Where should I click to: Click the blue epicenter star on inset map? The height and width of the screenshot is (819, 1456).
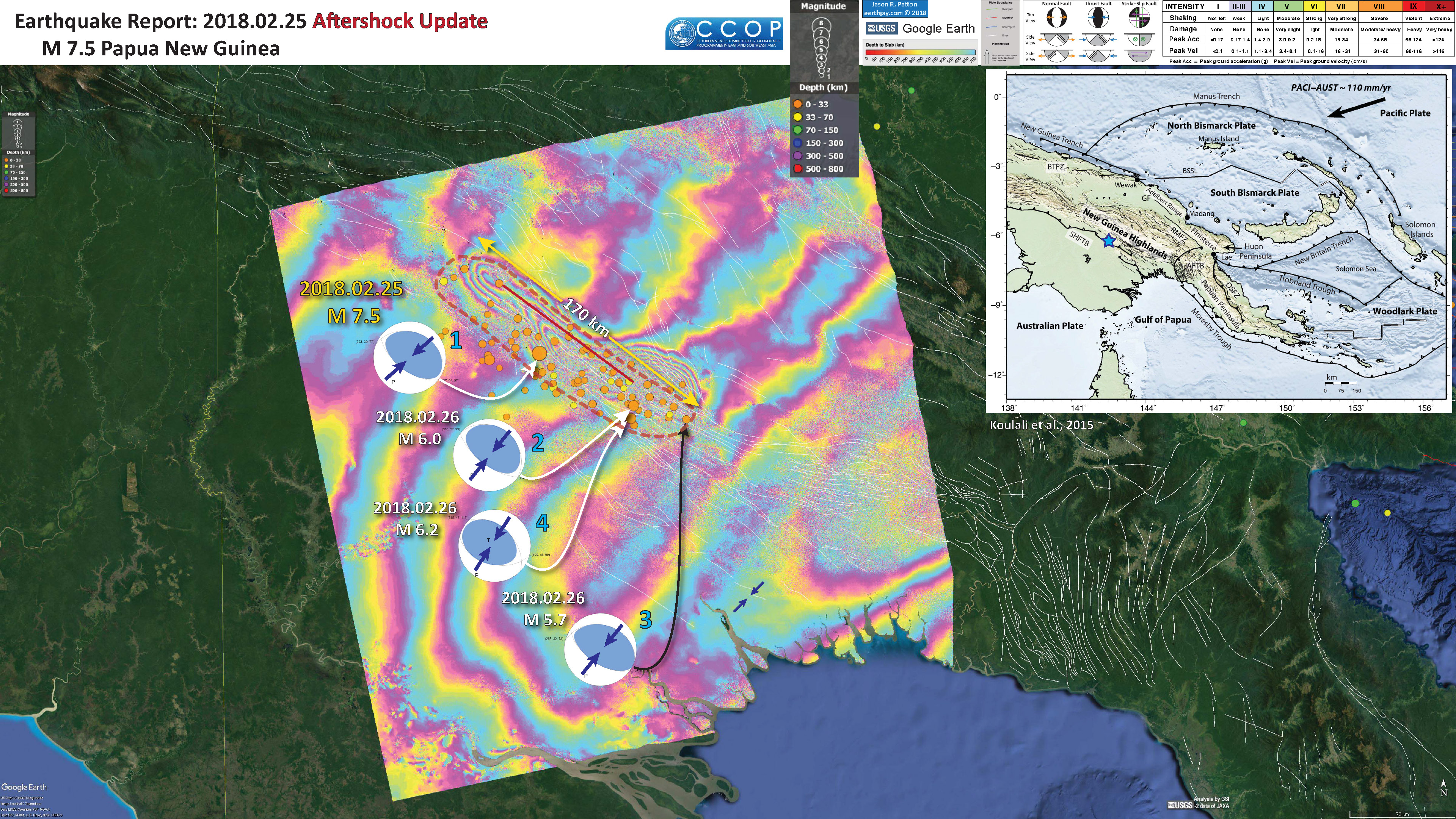point(1108,242)
